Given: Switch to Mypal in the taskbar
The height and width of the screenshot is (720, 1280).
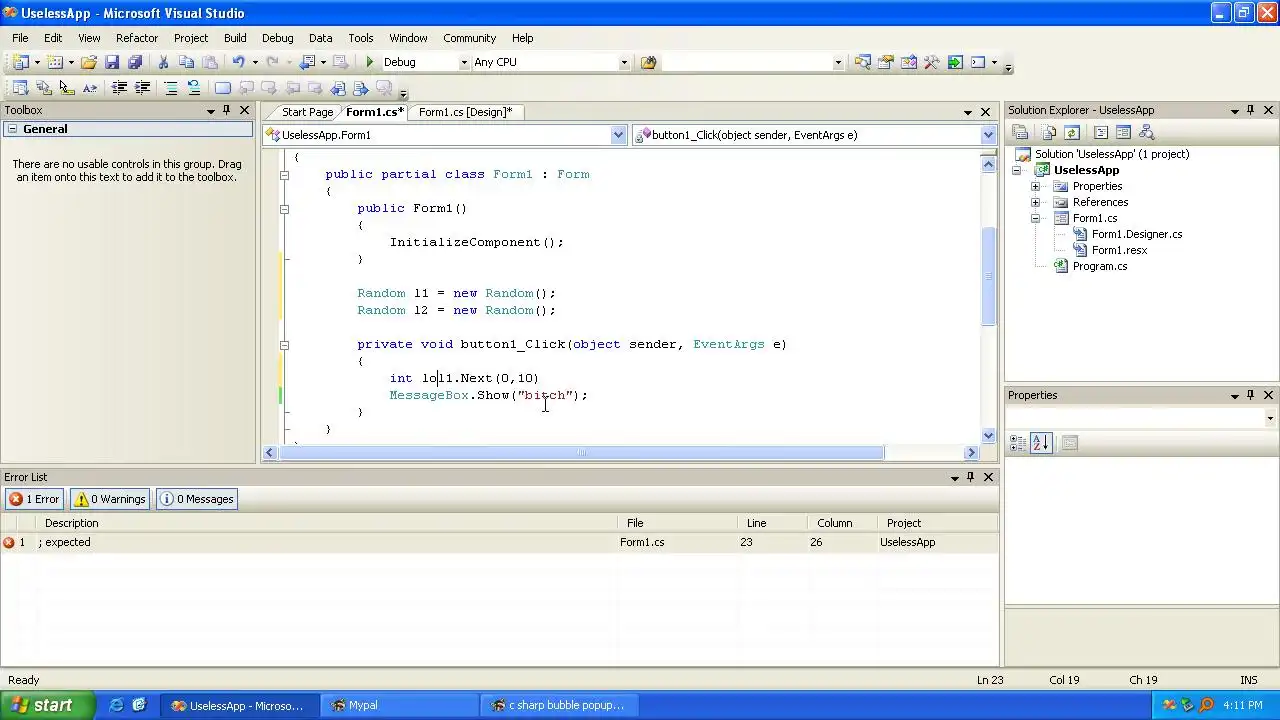Looking at the screenshot, I should click(x=397, y=705).
